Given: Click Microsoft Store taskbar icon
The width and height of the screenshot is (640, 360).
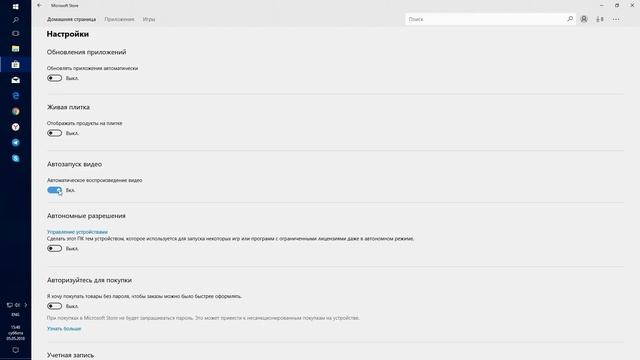Looking at the screenshot, I should [x=16, y=64].
